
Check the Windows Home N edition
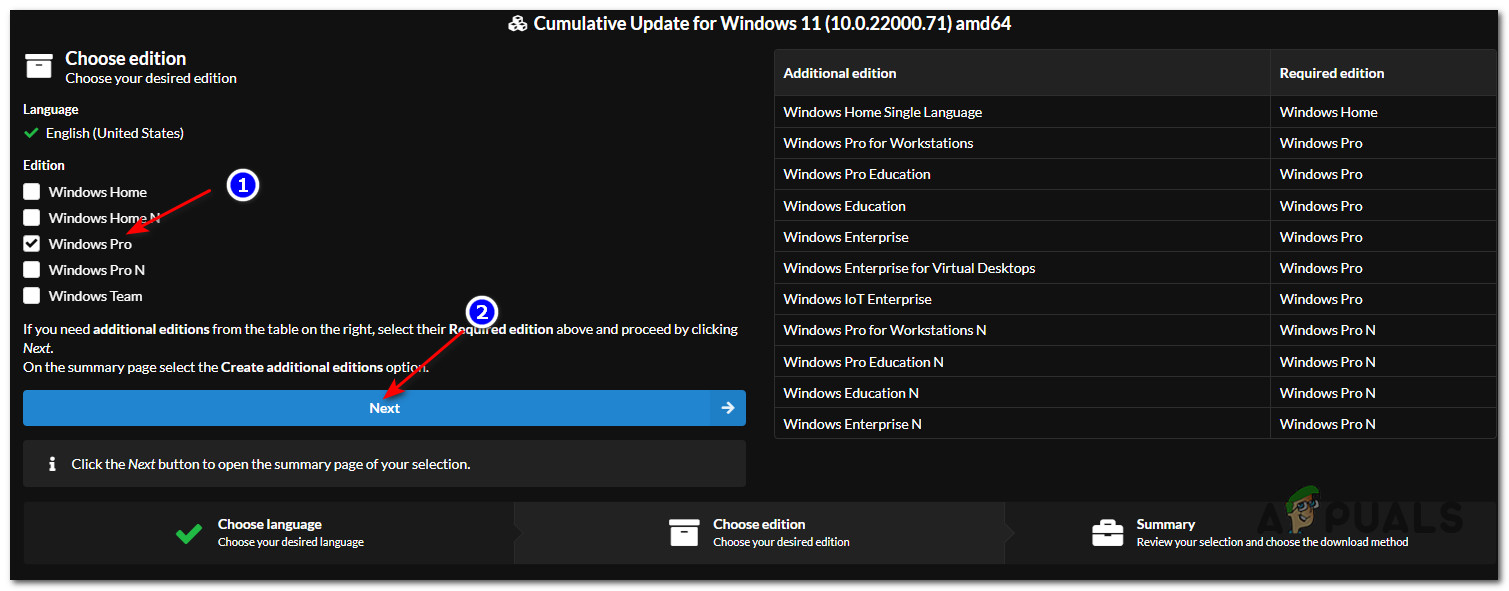31,217
